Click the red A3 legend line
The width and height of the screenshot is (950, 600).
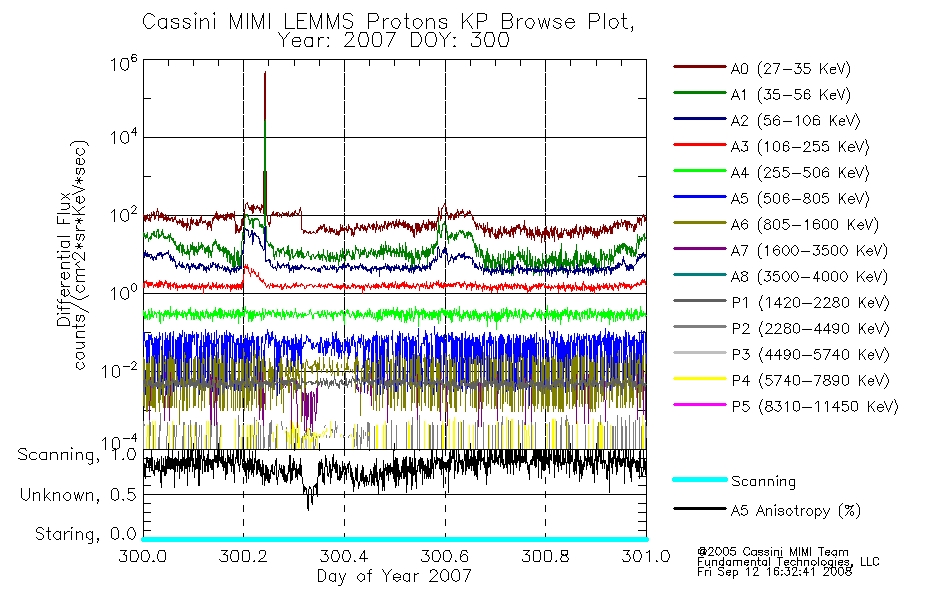click(x=700, y=145)
